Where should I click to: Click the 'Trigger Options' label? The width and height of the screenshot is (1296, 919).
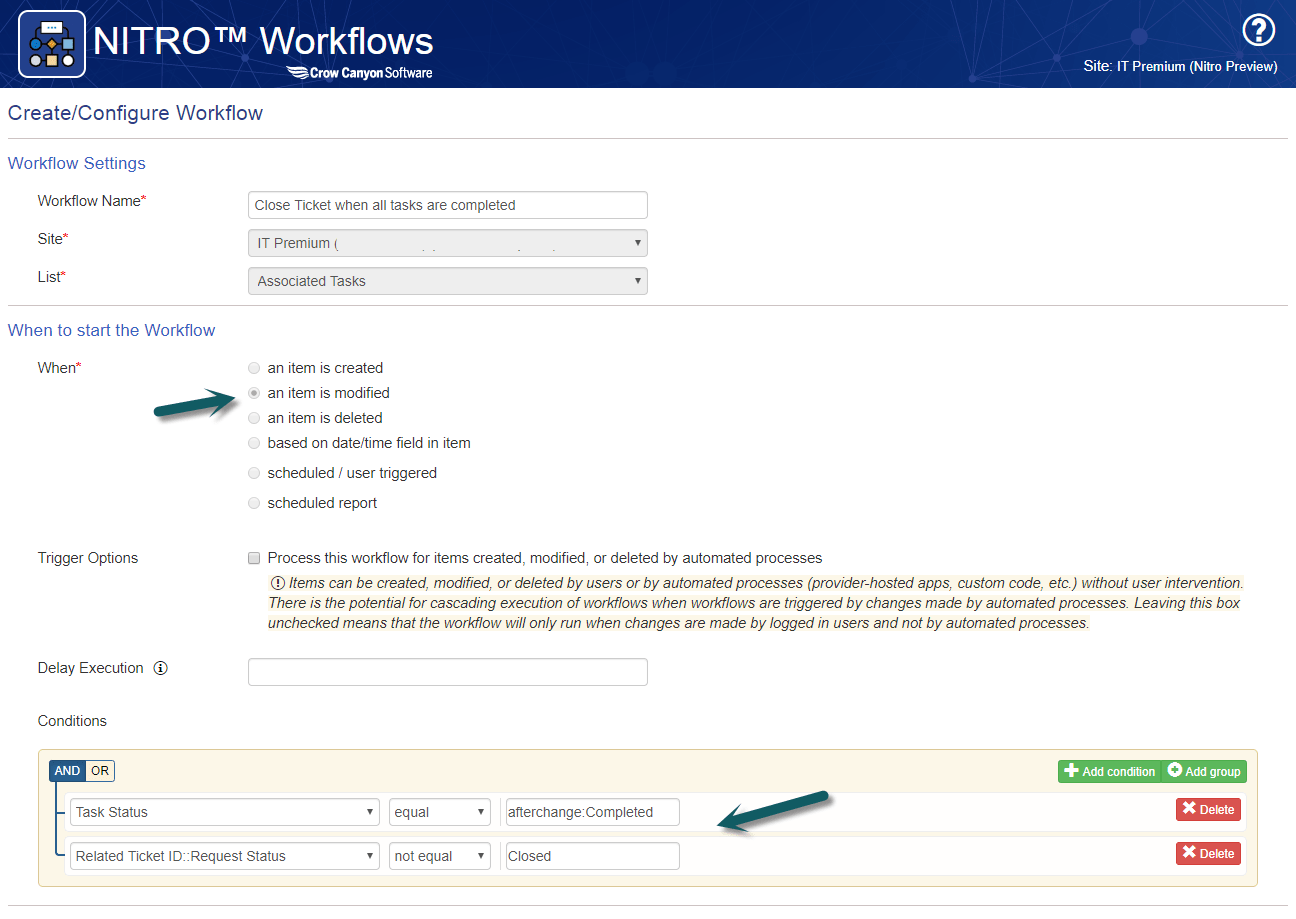click(88, 558)
